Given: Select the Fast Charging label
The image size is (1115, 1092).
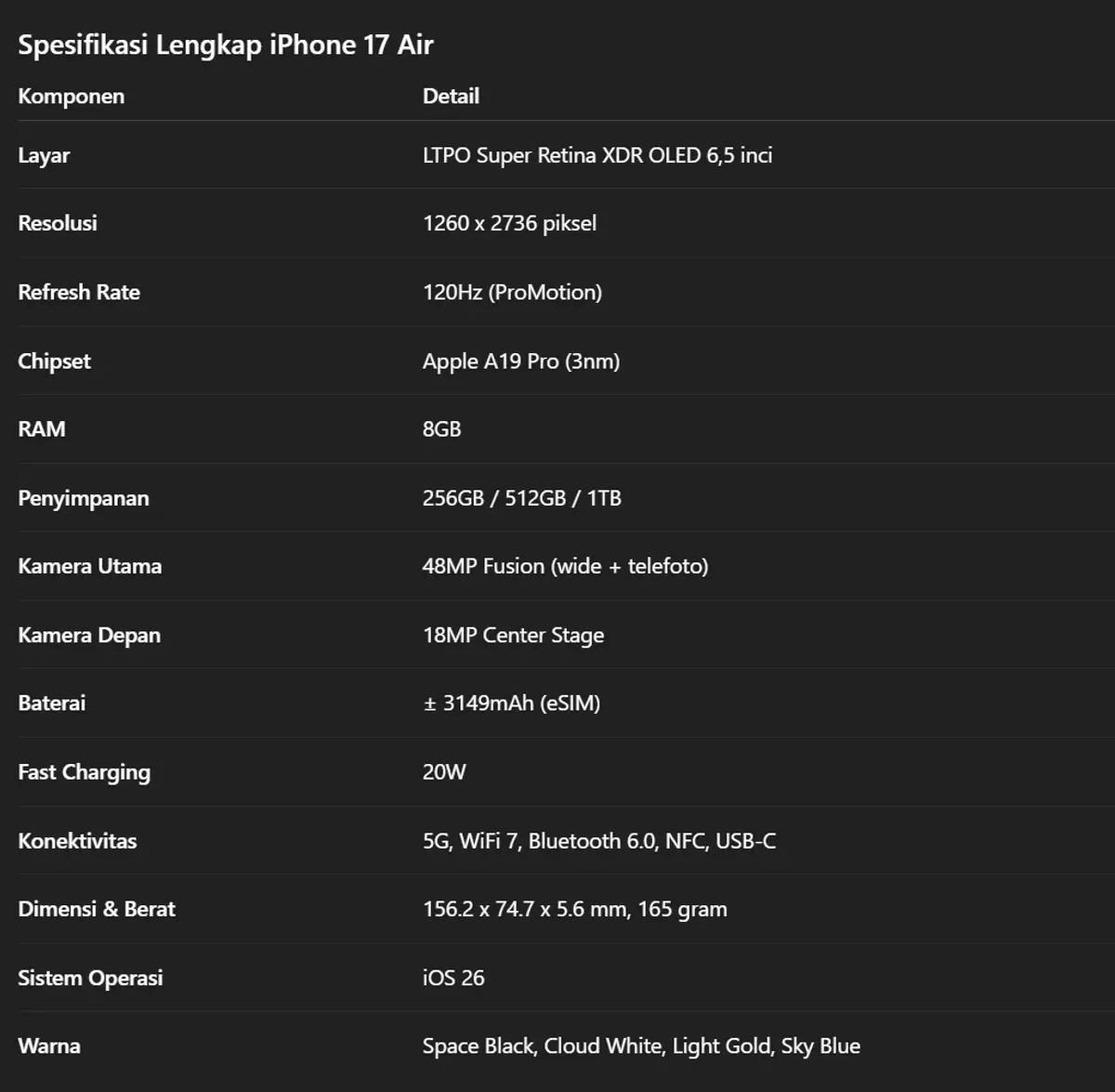Looking at the screenshot, I should (84, 772).
